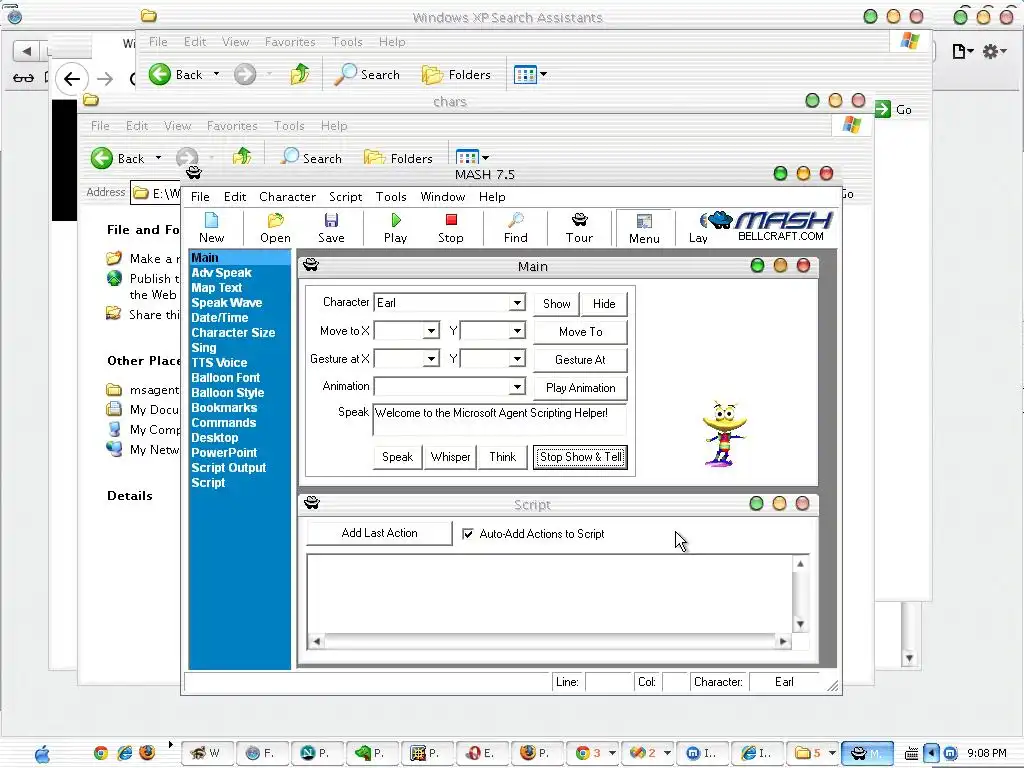Screen dimensions: 1024x768
Task: Launch Chrome from the quick launch area
Action: [x=101, y=753]
